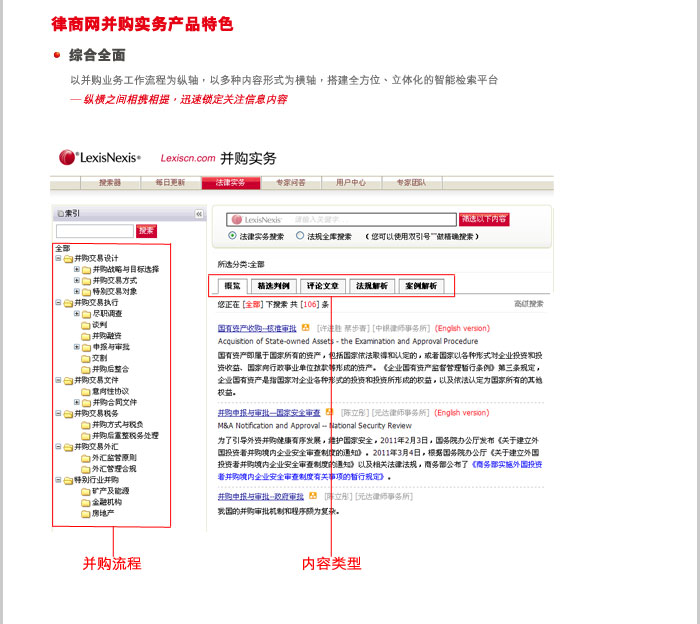Image resolution: width=700 pixels, height=624 pixels.
Task: Collapse the 并购交易执行 tree node
Action: (x=58, y=302)
